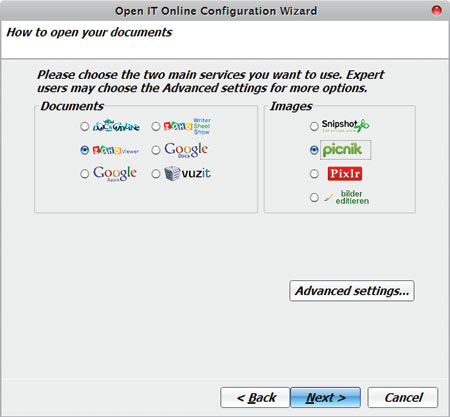Return to previous page with Back
The width and height of the screenshot is (450, 417).
point(255,397)
